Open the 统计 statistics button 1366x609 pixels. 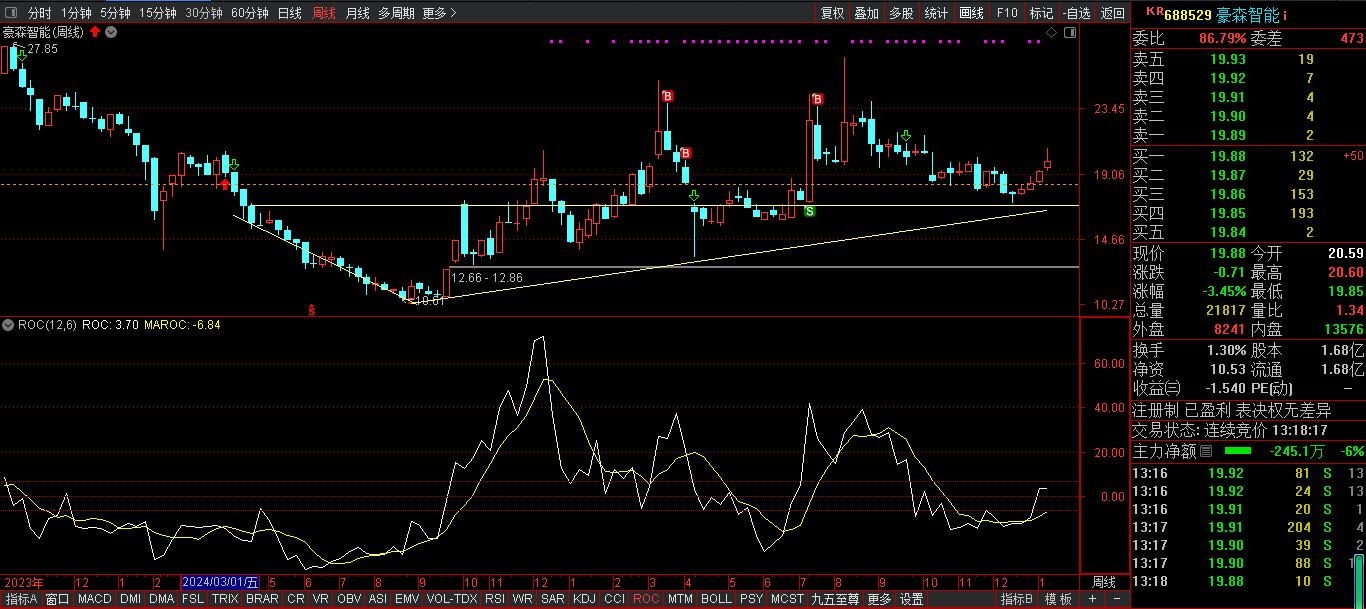click(936, 13)
